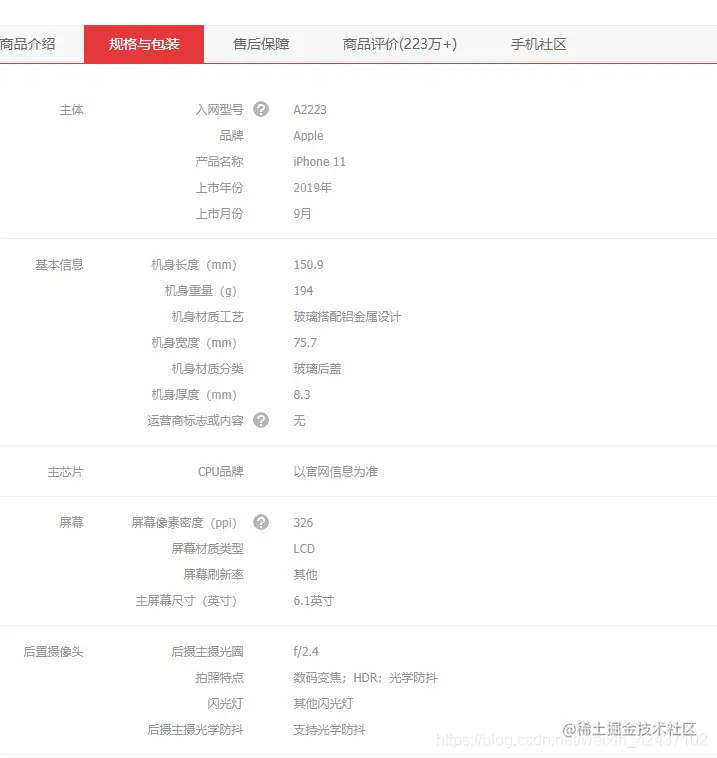Click the release year 2019年
The image size is (717, 758).
point(313,188)
